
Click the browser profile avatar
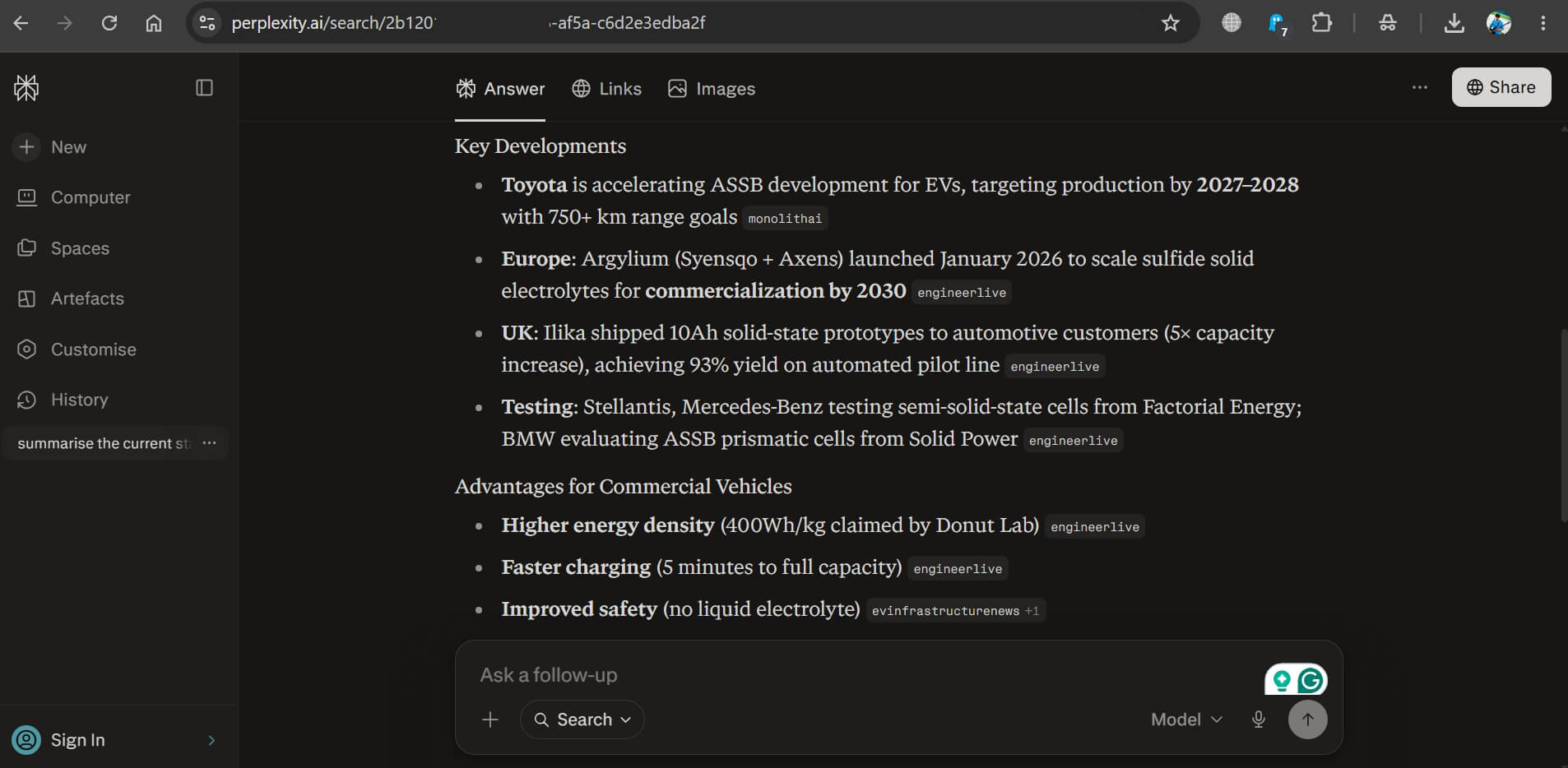click(1499, 23)
